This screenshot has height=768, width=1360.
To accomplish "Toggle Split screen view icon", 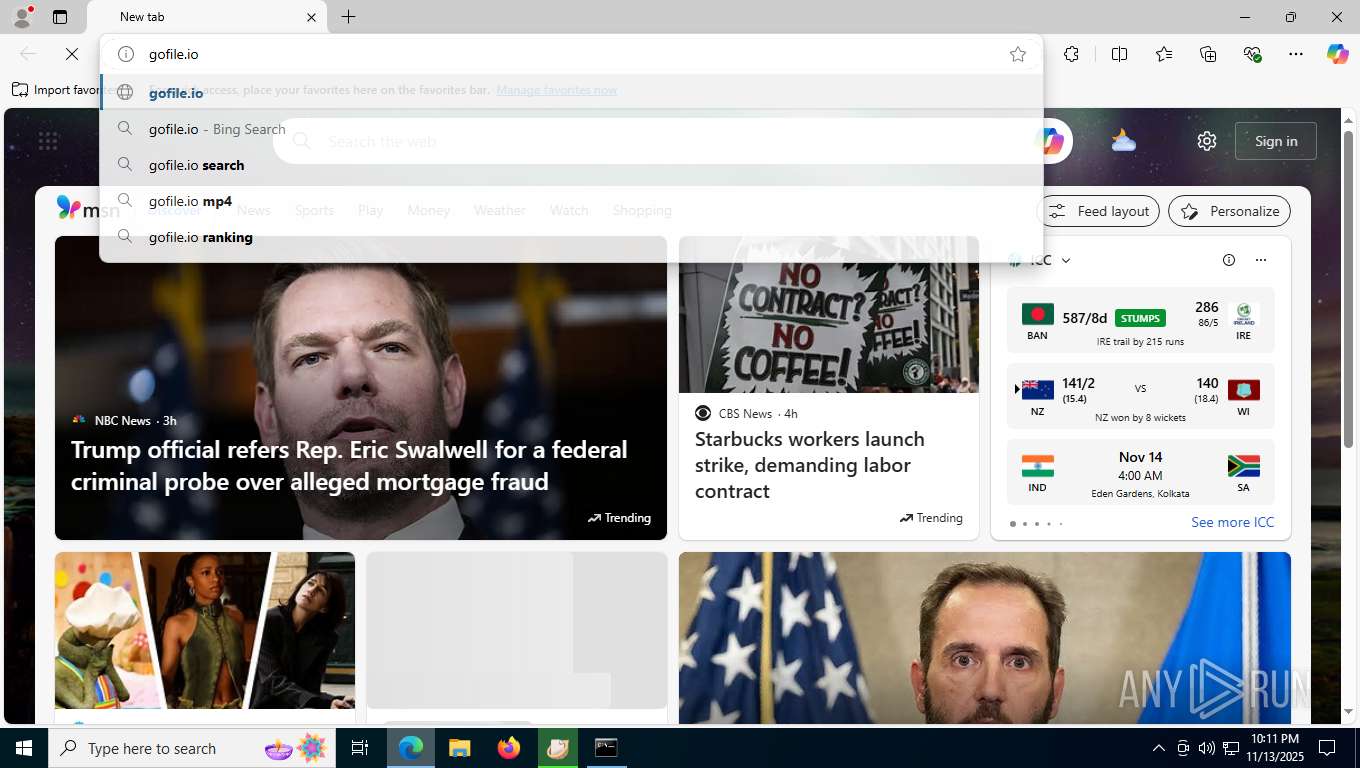I will click(1120, 54).
